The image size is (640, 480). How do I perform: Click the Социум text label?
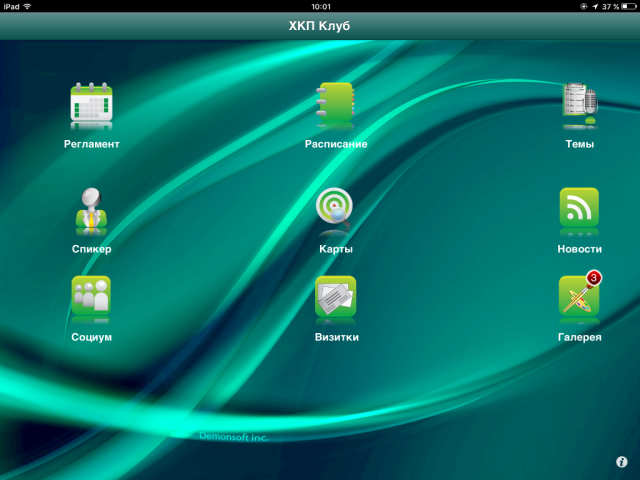(91, 337)
